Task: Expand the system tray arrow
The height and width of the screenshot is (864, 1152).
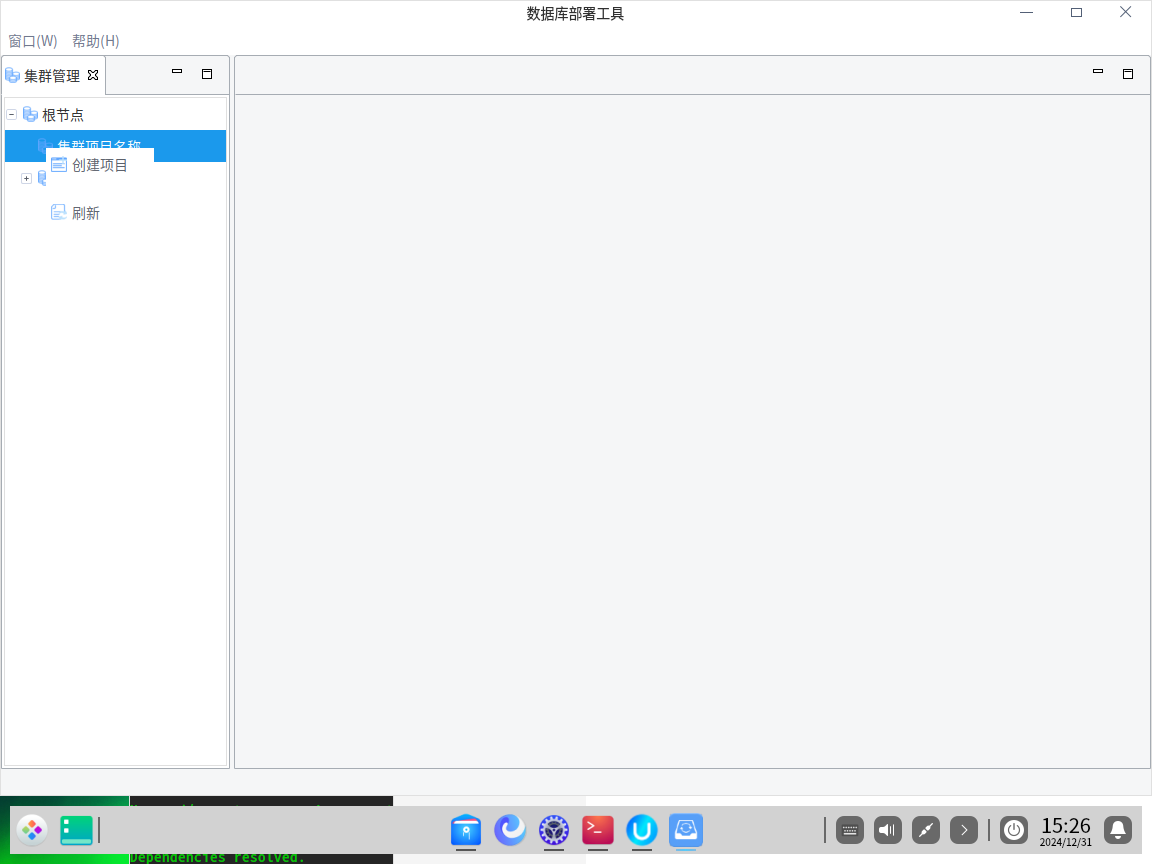Action: [964, 830]
